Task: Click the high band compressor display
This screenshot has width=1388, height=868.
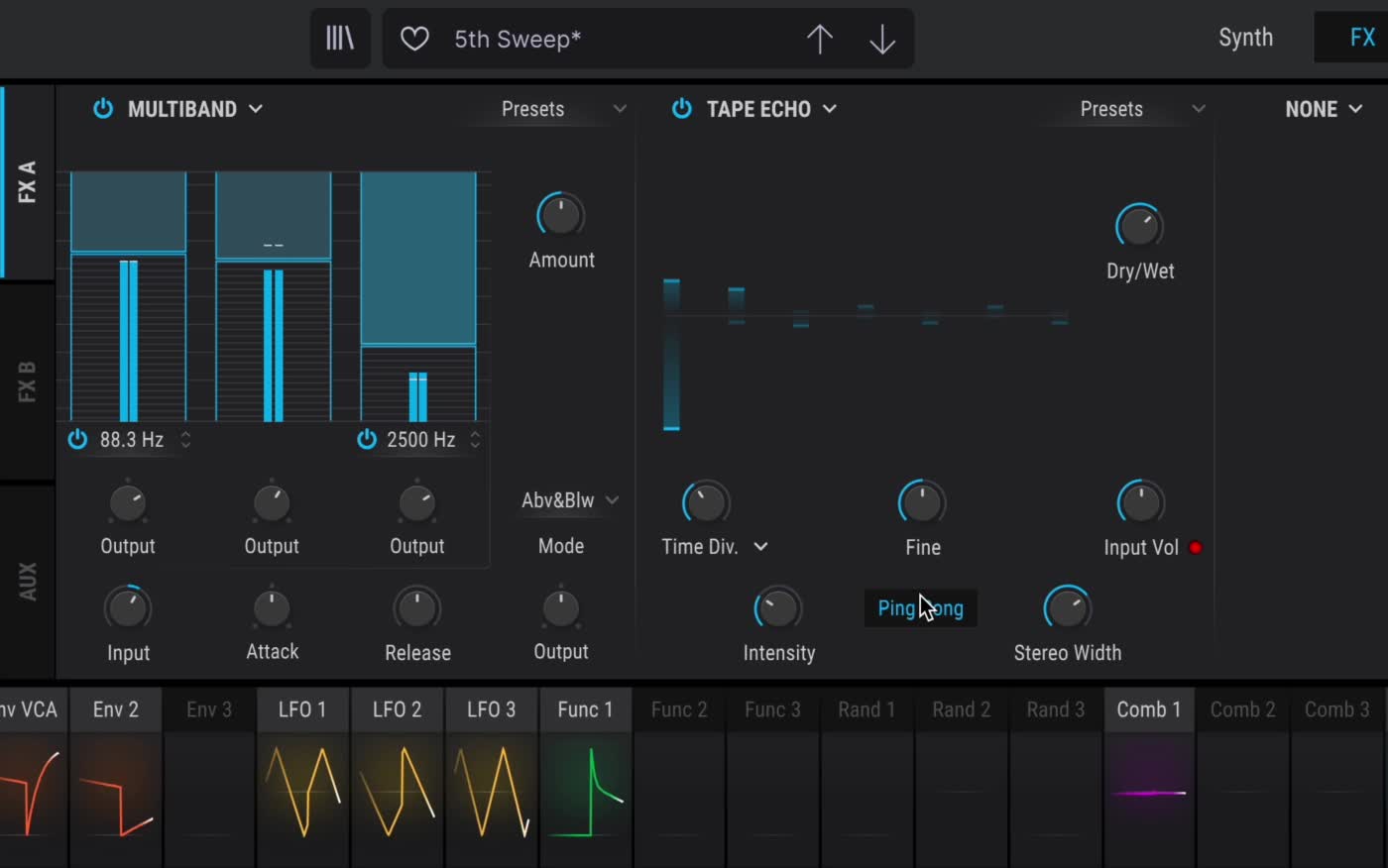Action: pos(418,295)
